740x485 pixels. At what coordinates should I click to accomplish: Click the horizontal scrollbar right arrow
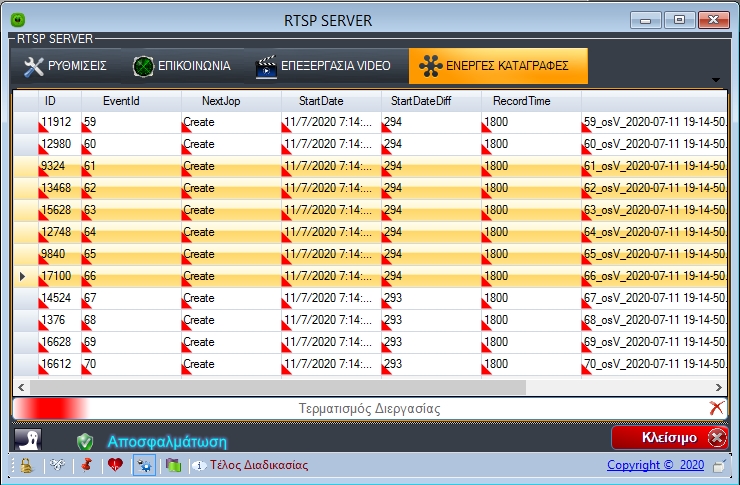click(x=718, y=387)
